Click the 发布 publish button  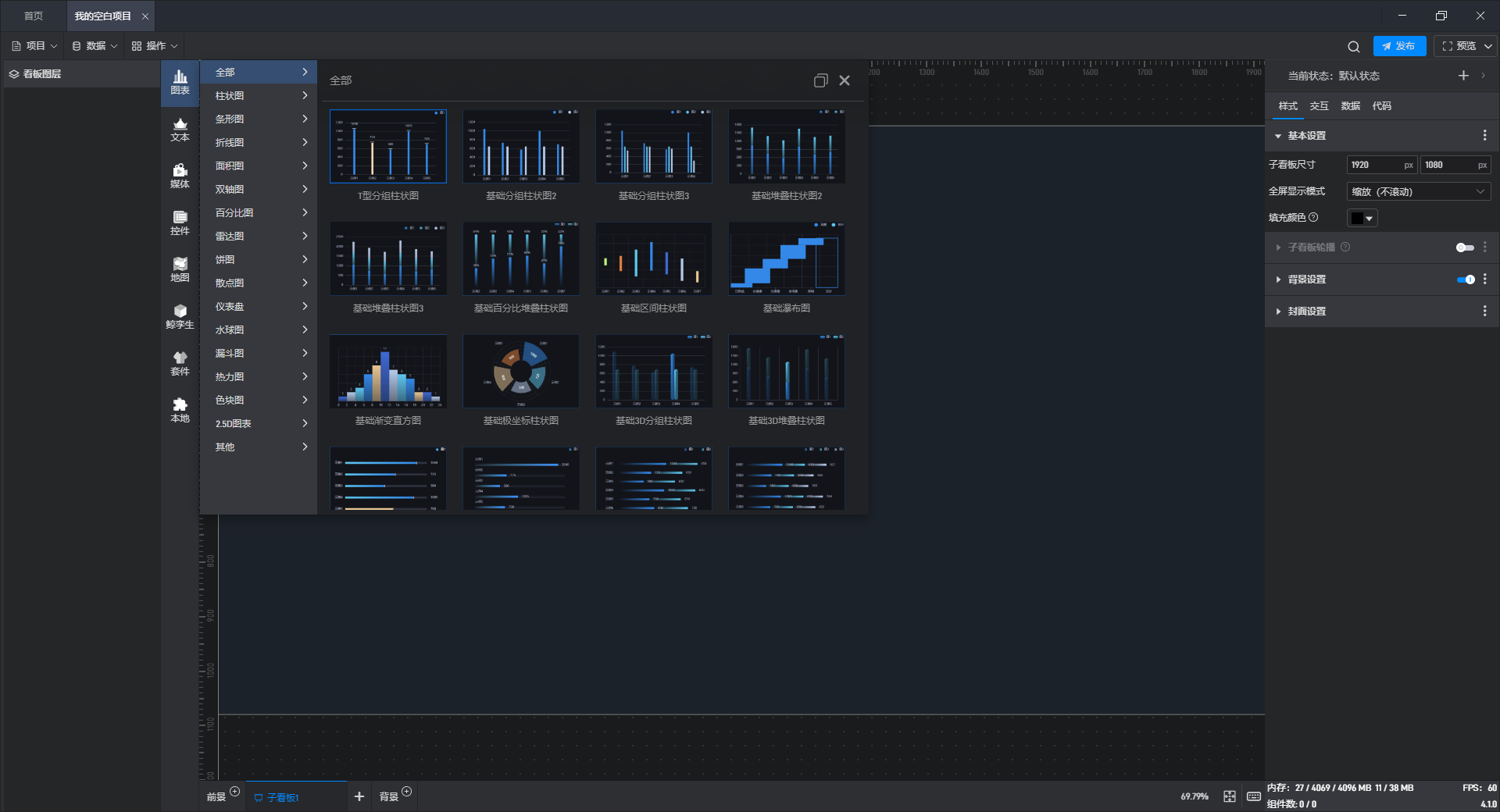[x=1399, y=46]
